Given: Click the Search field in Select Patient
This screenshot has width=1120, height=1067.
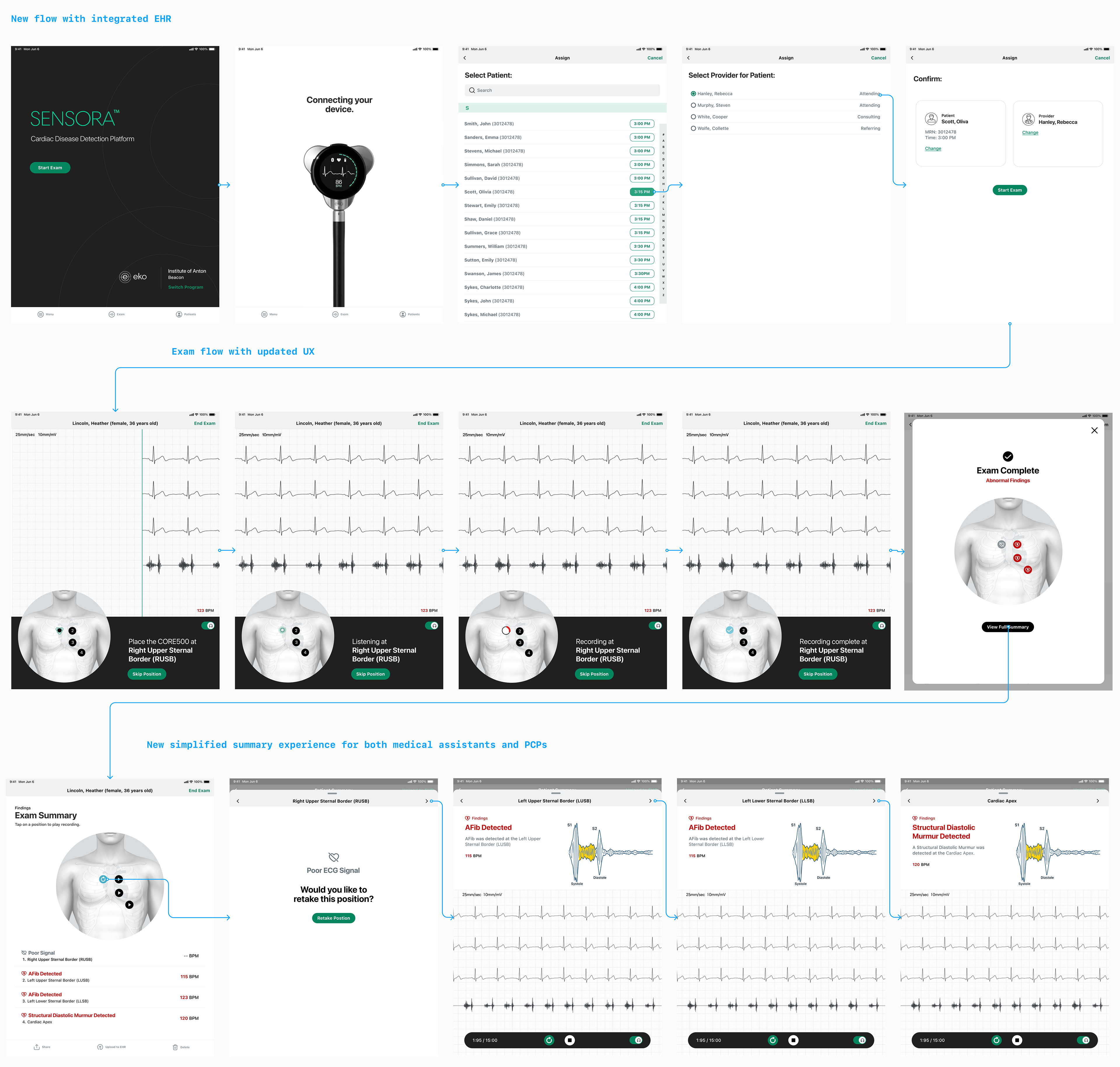Looking at the screenshot, I should [561, 90].
